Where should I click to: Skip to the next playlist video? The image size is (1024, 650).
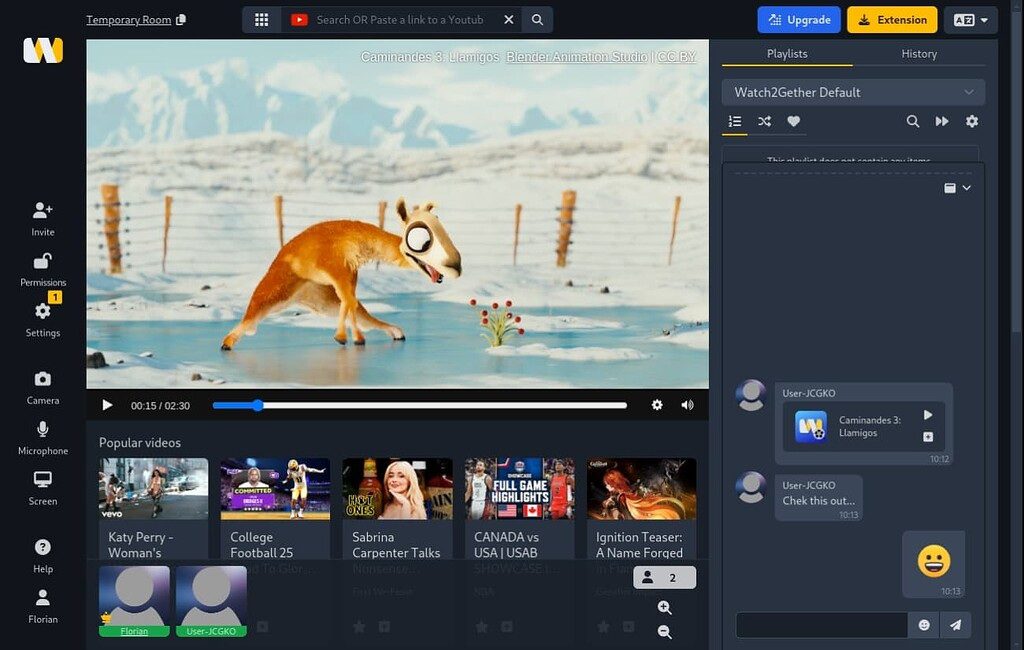pos(942,121)
